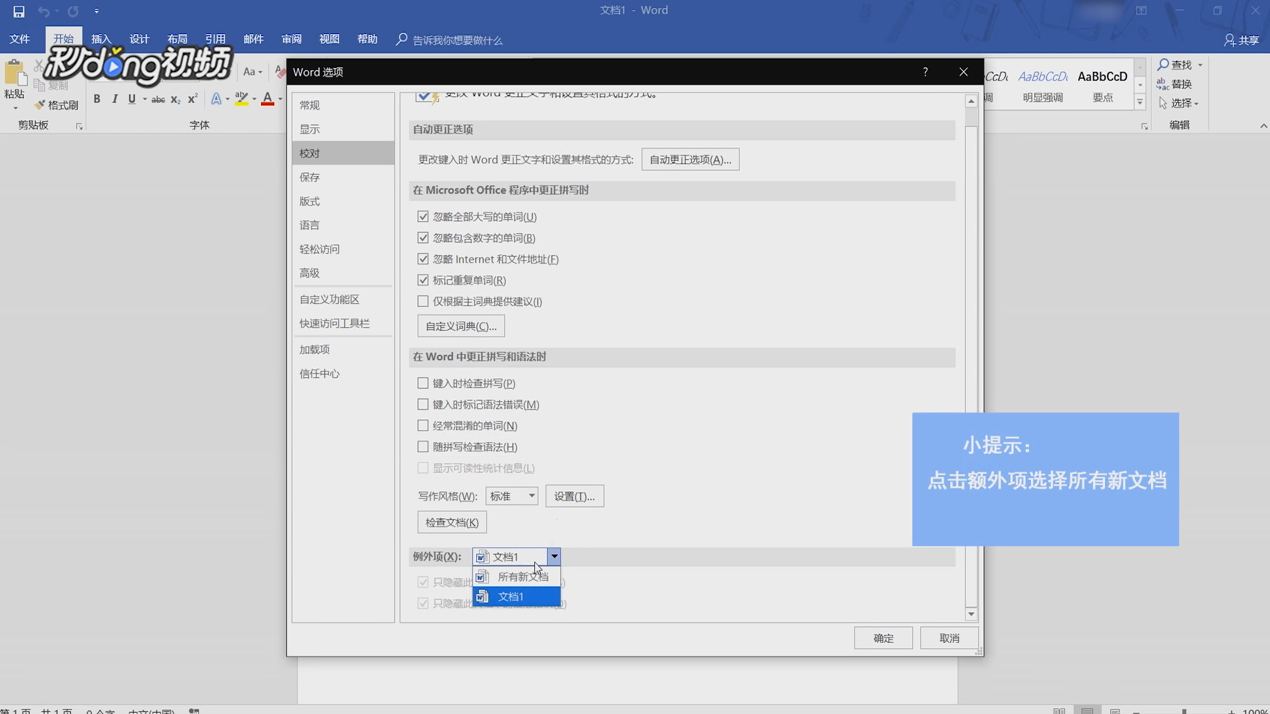
Task: Click the Select 选择 cursor icon
Action: click(1163, 103)
